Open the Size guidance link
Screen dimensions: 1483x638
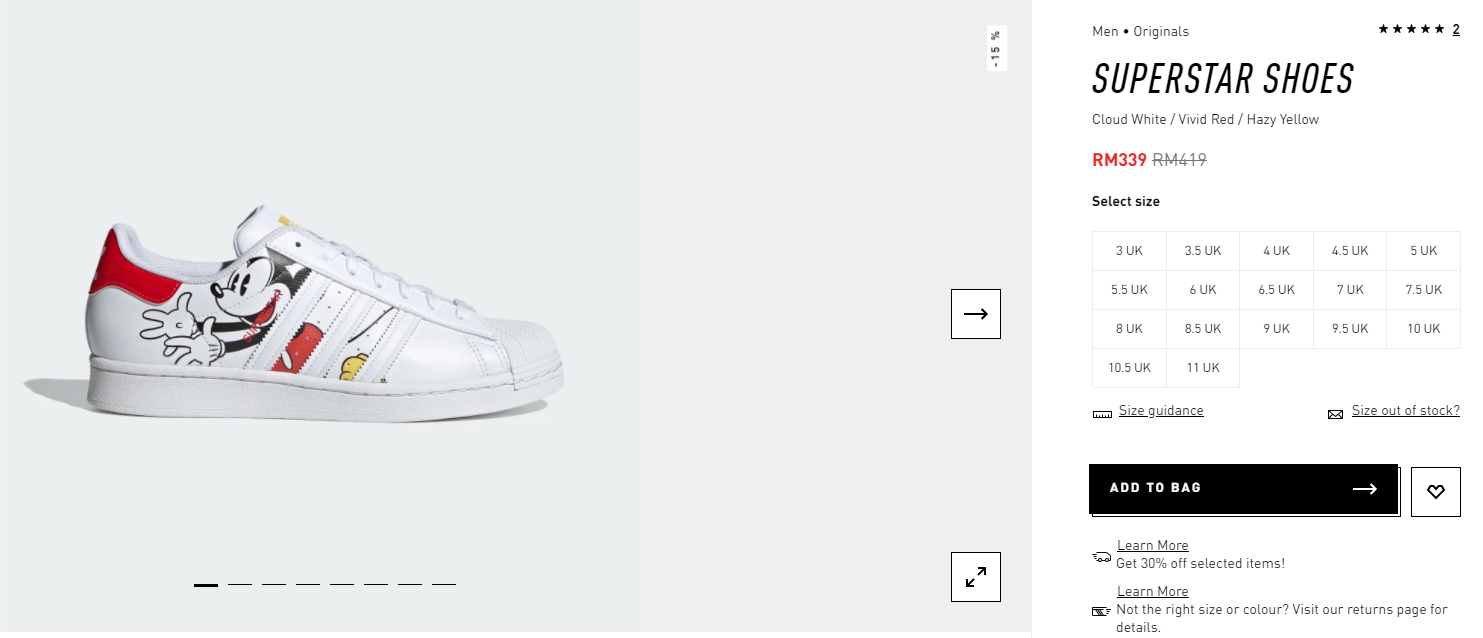pos(1161,411)
